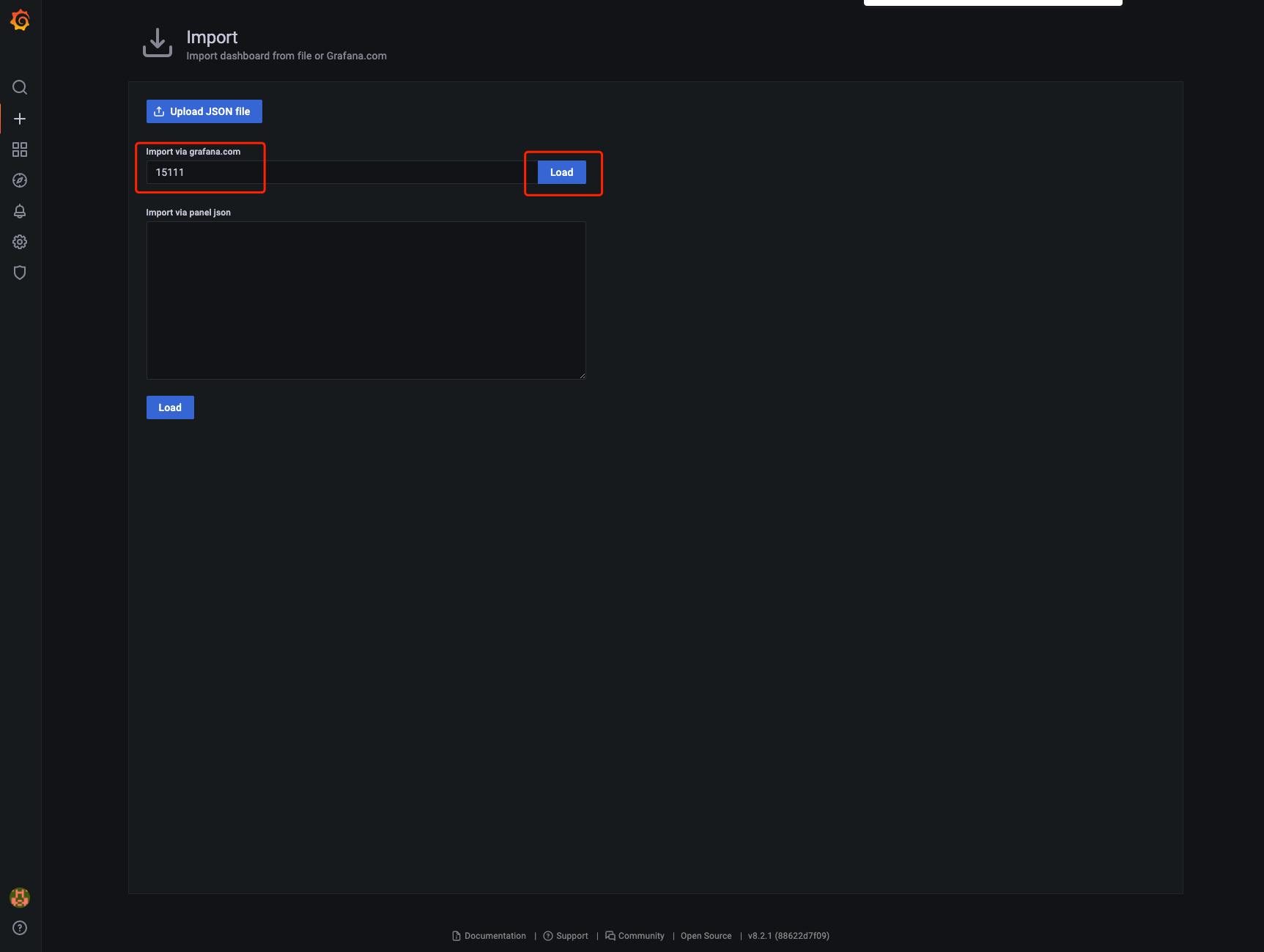The image size is (1264, 952).
Task: Open the Documentation footer link
Action: click(489, 936)
